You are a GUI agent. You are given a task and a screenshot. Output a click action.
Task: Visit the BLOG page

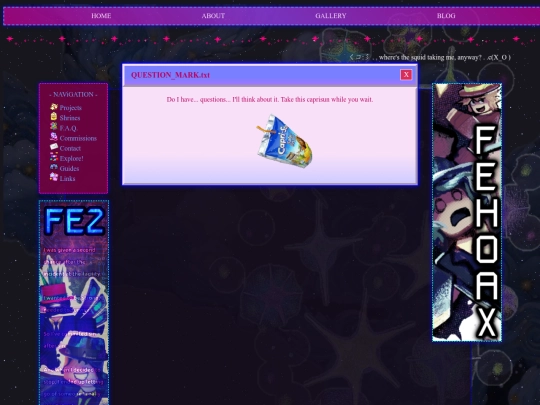coord(446,16)
